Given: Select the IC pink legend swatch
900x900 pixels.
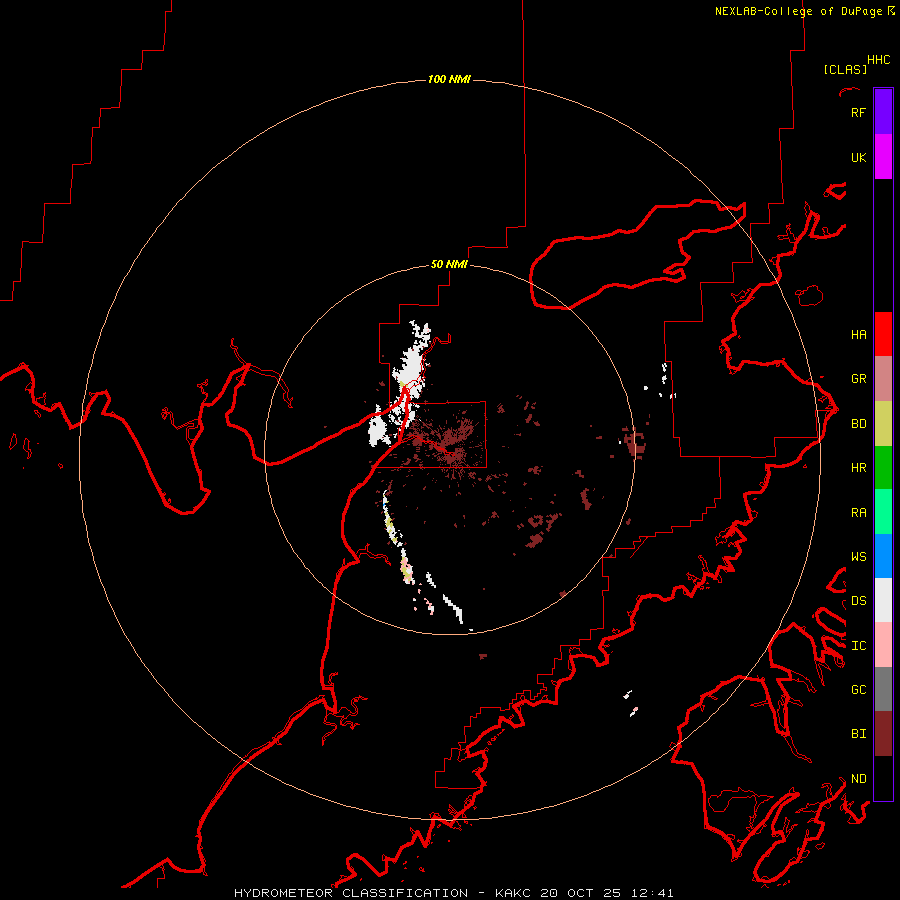Looking at the screenshot, I should point(883,645).
